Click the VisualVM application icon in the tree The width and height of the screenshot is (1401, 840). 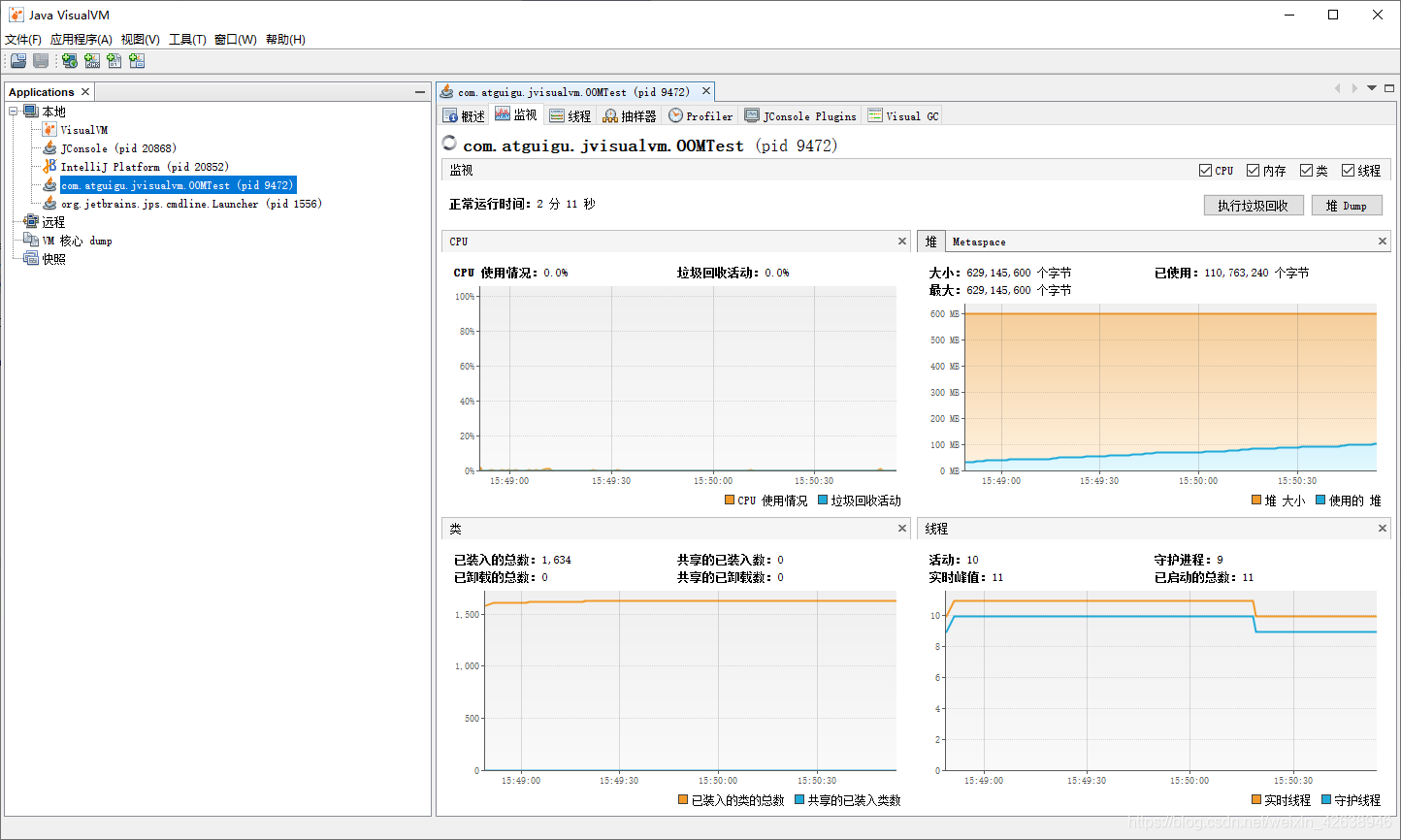coord(49,129)
